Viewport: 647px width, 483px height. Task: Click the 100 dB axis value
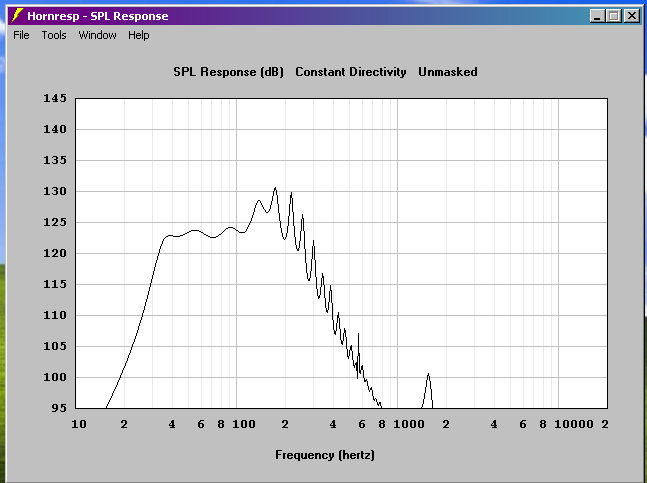pos(55,377)
